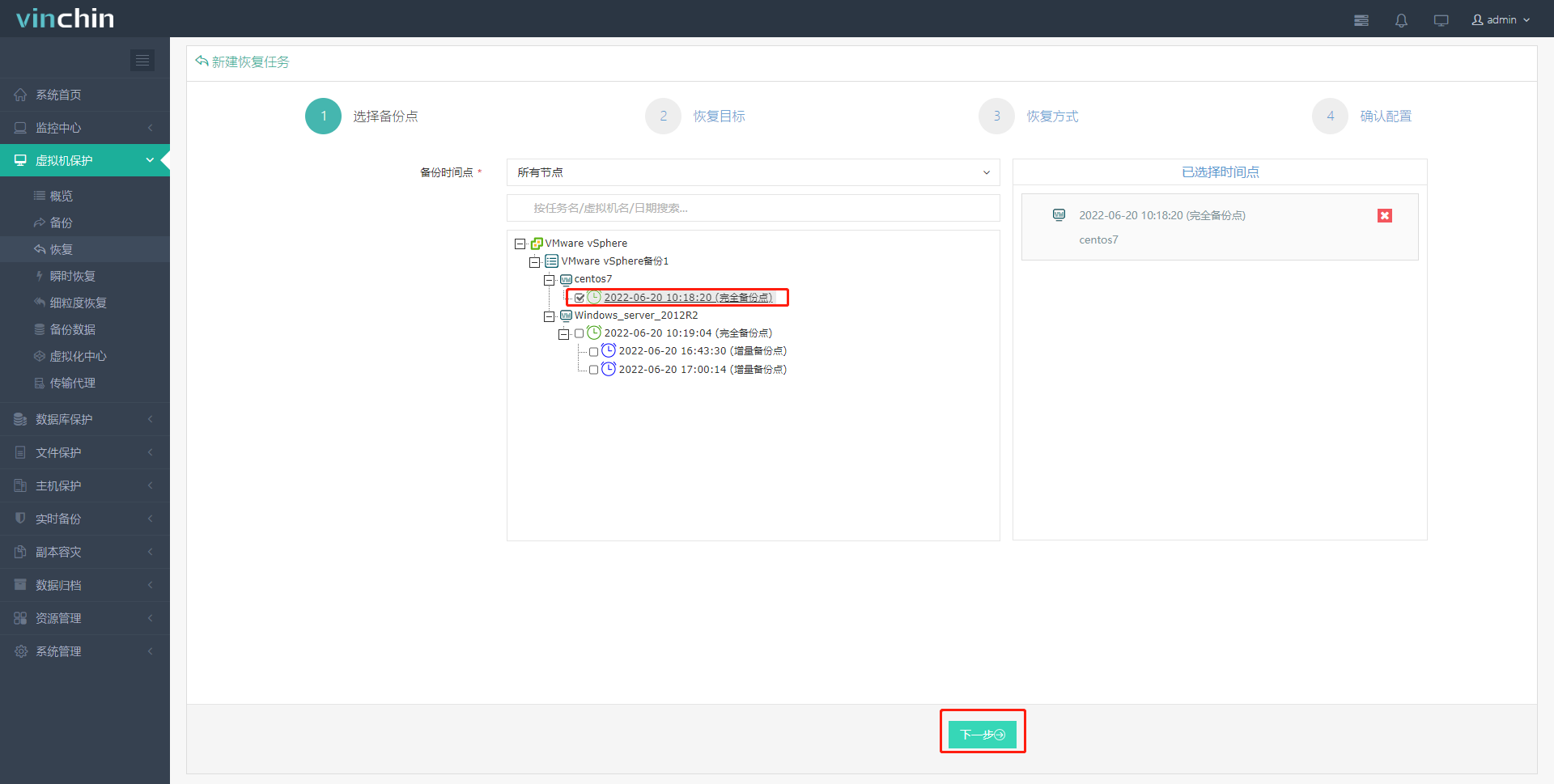Click the 数据库保护 database icon
The height and width of the screenshot is (784, 1554).
[x=20, y=419]
